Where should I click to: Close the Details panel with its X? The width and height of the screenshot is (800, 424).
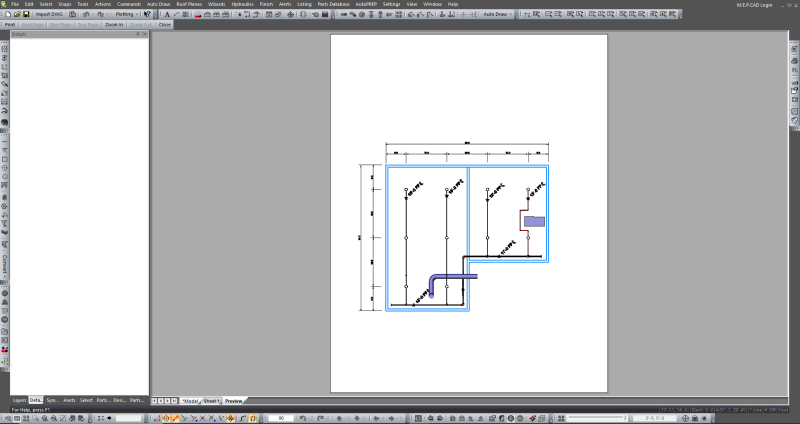pyautogui.click(x=144, y=34)
